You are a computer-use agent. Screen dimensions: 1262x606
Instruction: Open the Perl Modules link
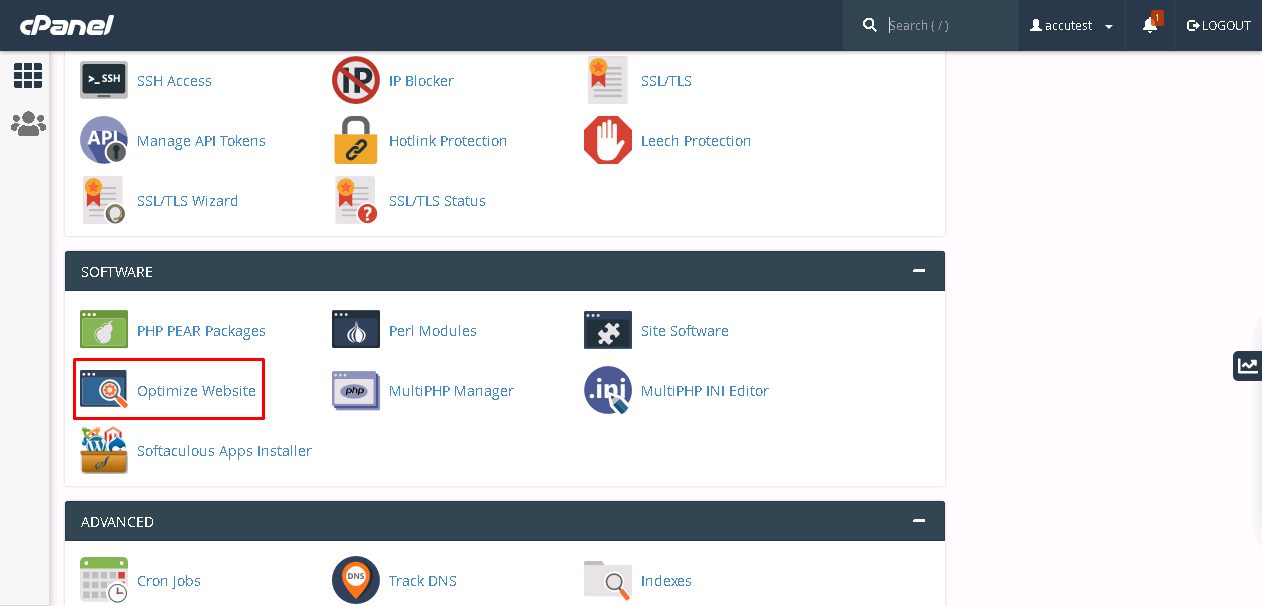tap(433, 331)
